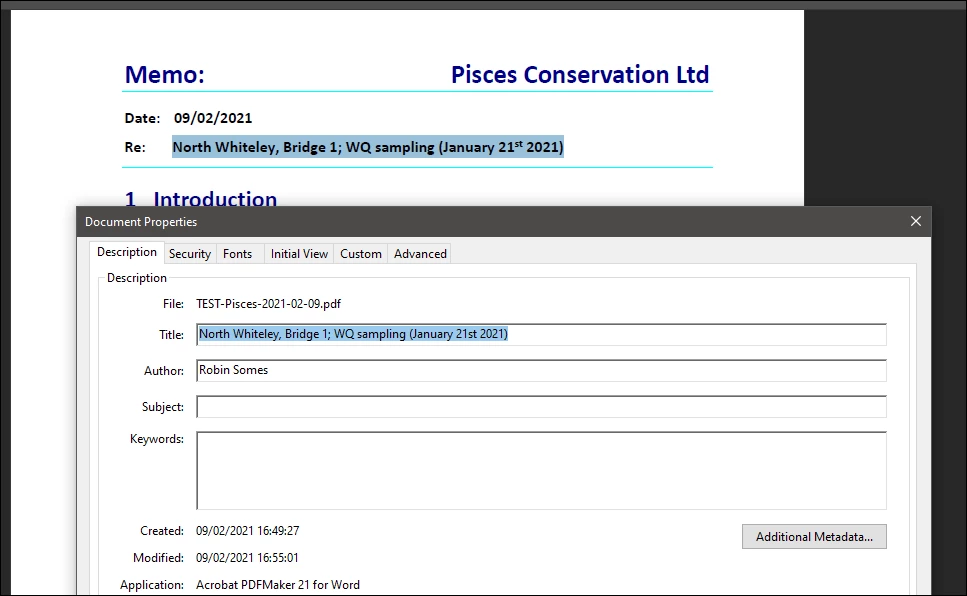Click the Memo: heading in the document
The width and height of the screenshot is (967, 596).
coord(165,75)
